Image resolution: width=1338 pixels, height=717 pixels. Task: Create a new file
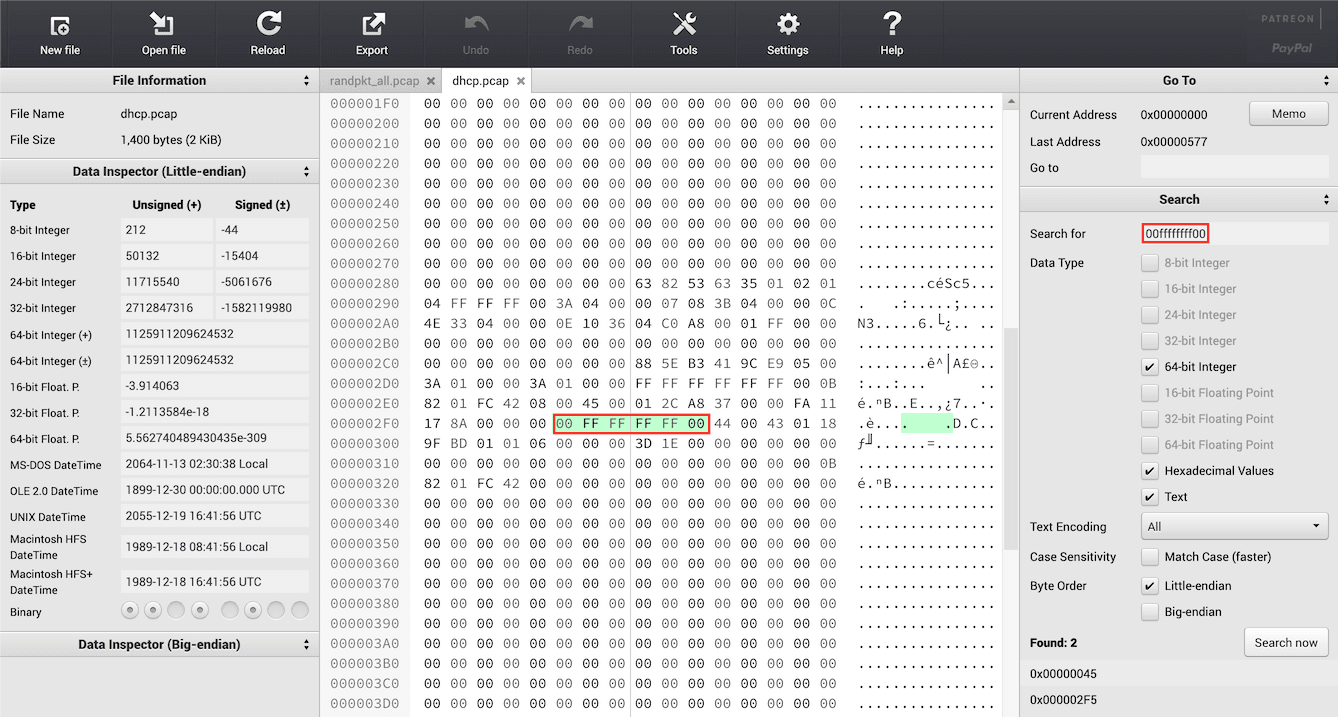pos(59,33)
